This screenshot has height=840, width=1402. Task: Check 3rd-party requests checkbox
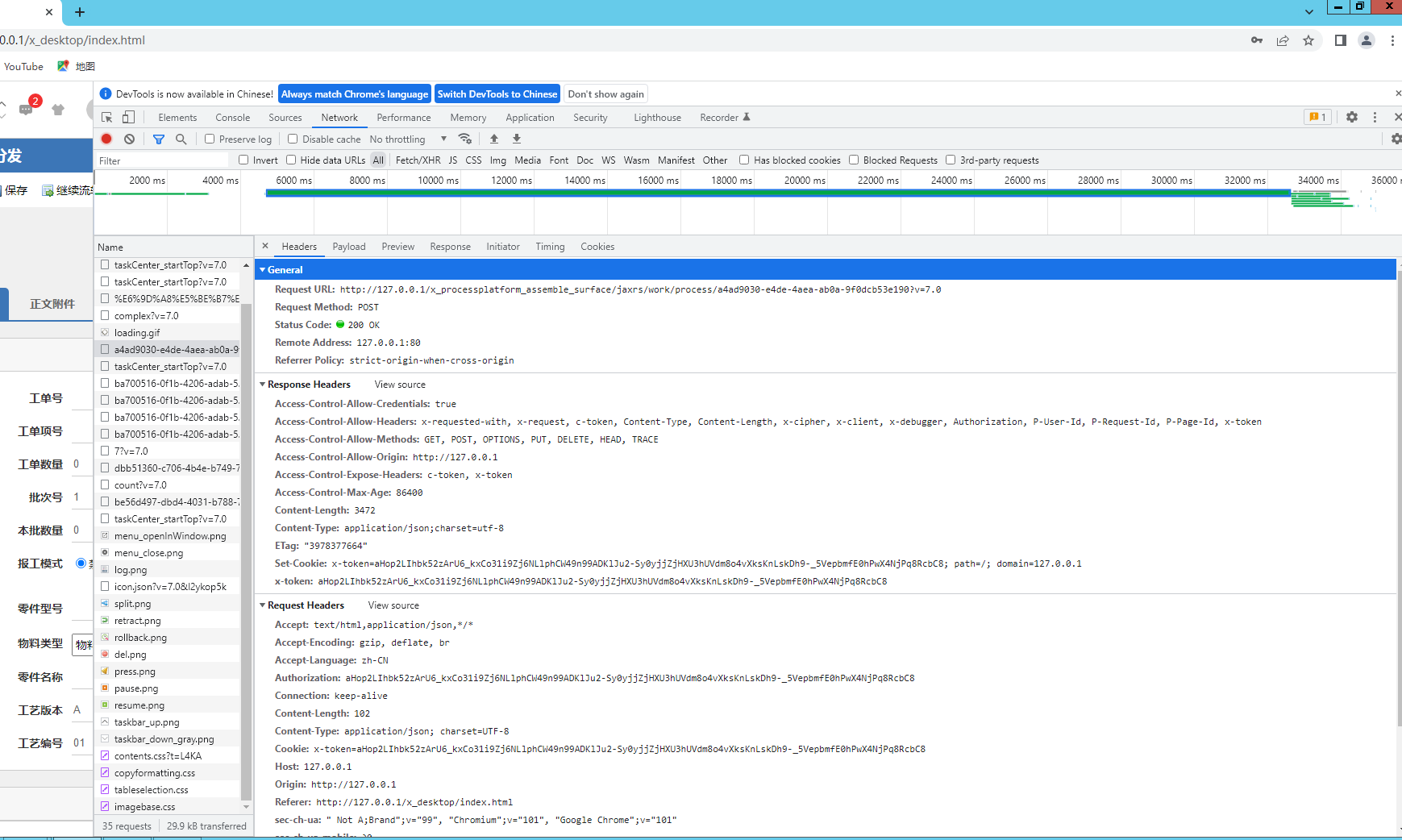coord(951,160)
